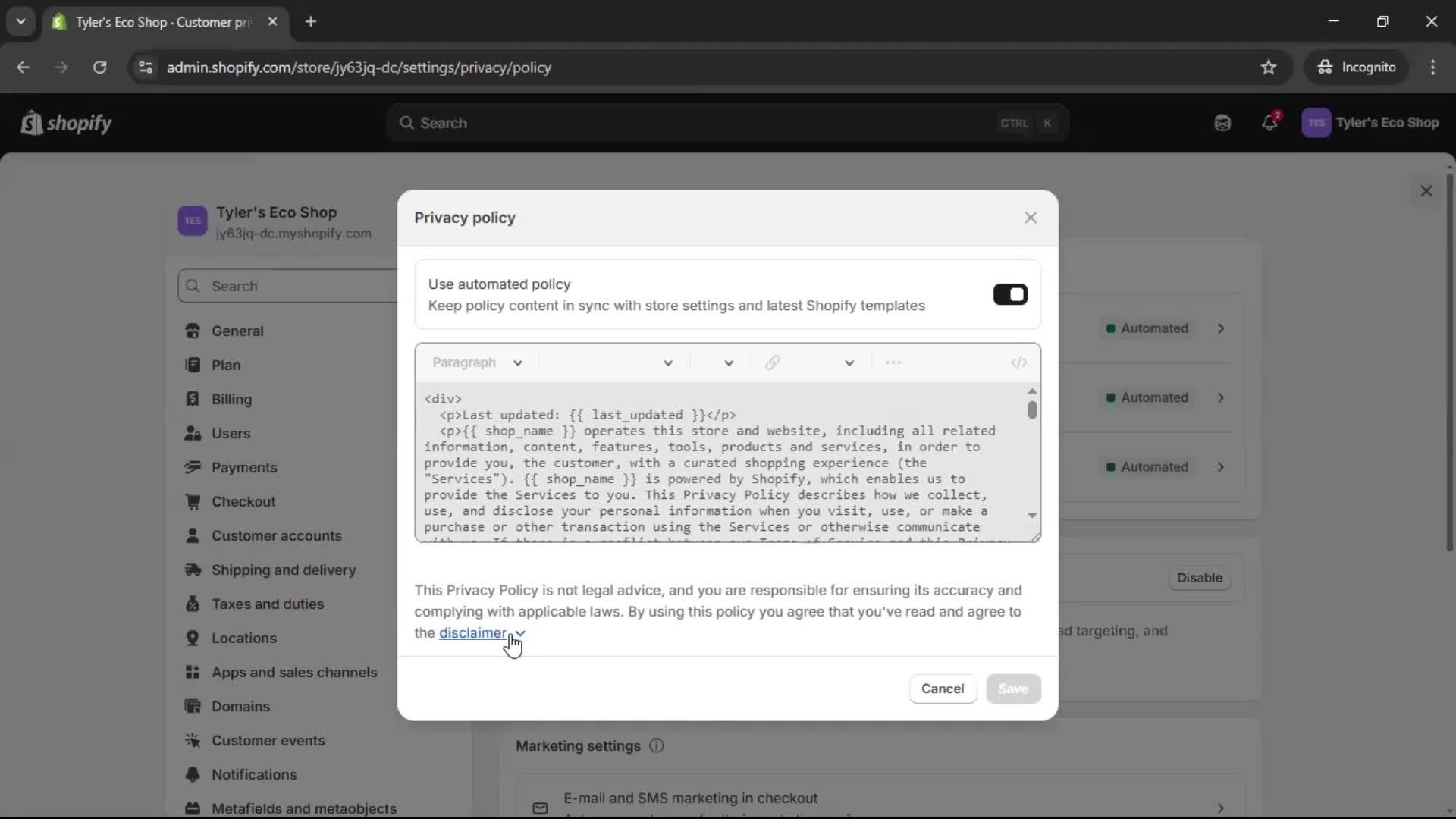Image resolution: width=1456 pixels, height=819 pixels.
Task: Open store preview from the top bar icon
Action: click(x=1222, y=122)
